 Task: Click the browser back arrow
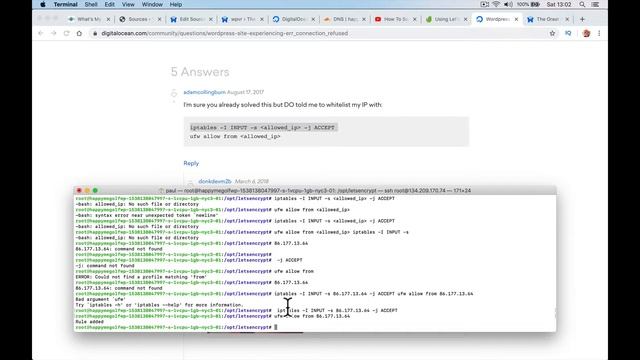click(40, 33)
